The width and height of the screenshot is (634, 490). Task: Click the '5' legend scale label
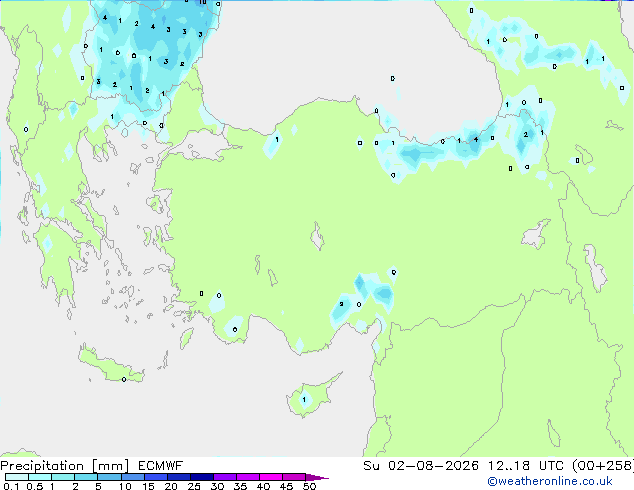click(x=98, y=486)
